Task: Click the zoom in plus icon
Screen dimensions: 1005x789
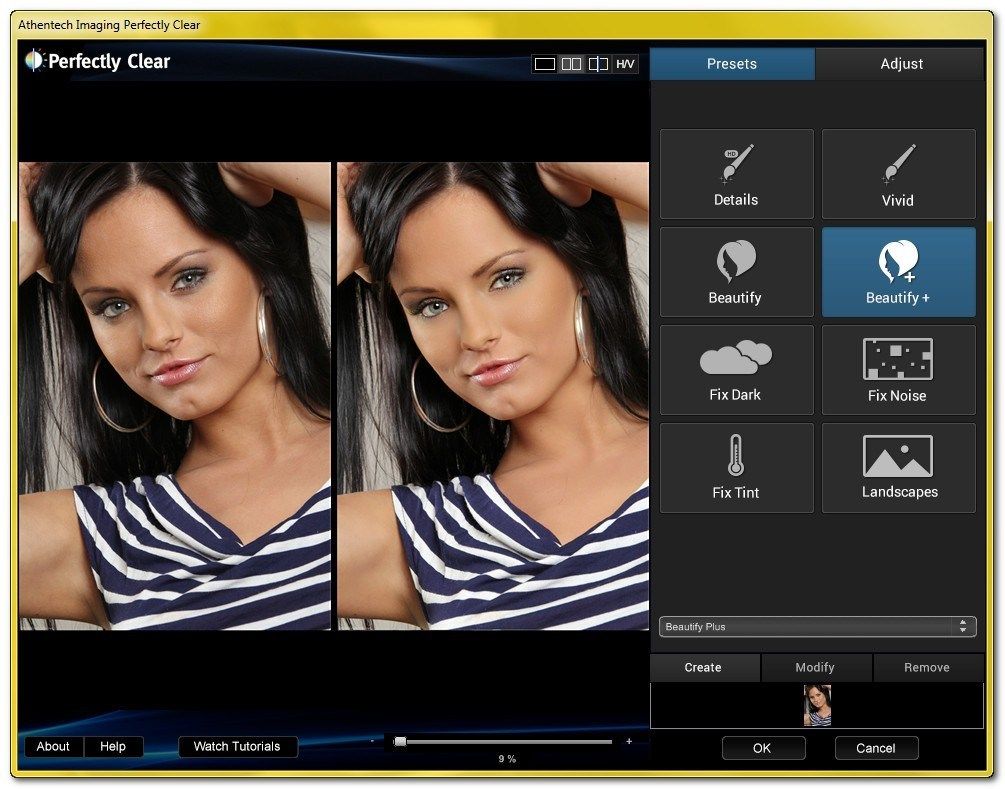Action: coord(629,741)
